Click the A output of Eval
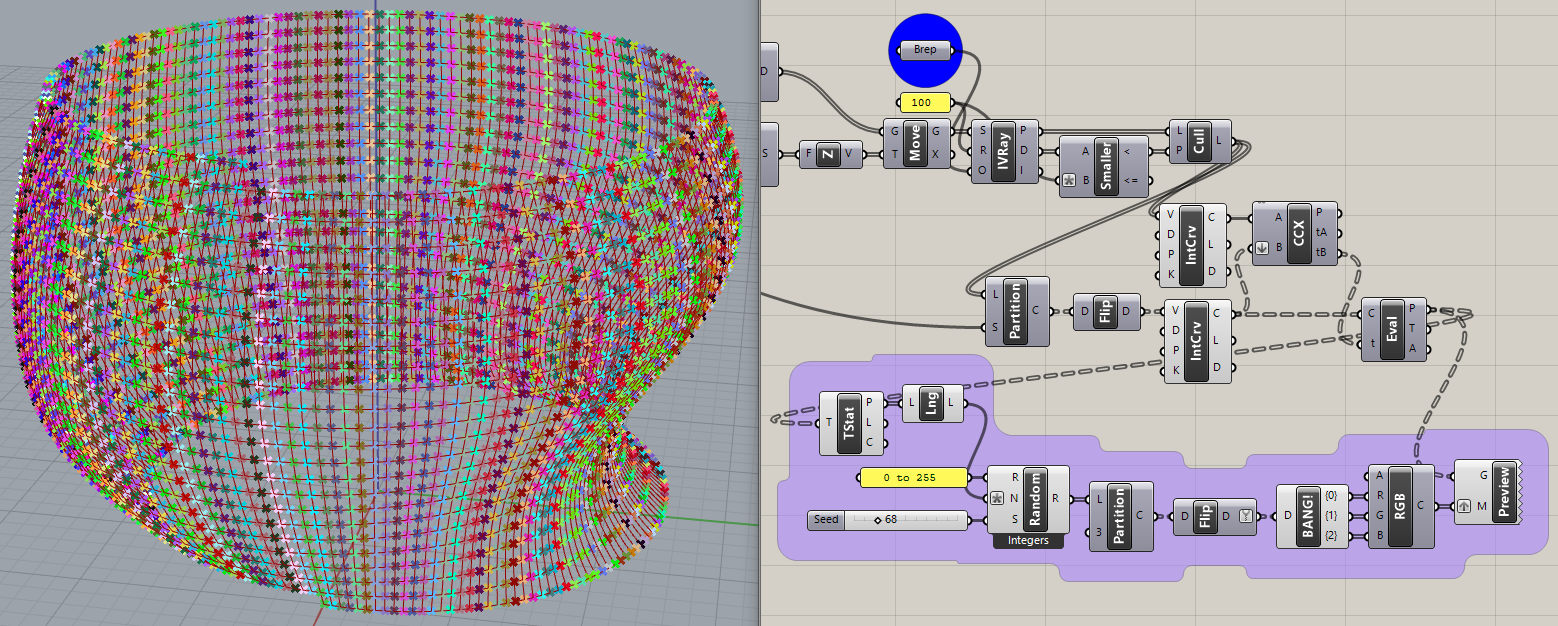 (1412, 348)
